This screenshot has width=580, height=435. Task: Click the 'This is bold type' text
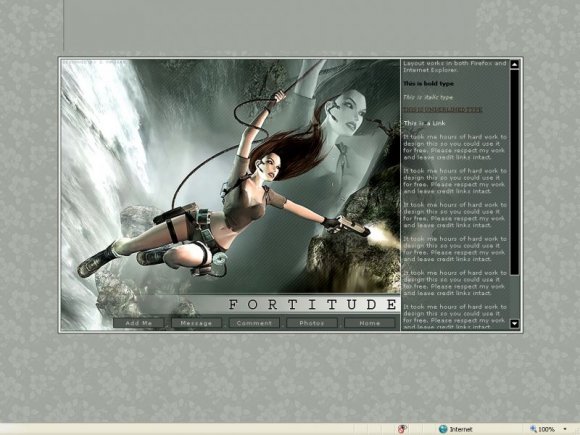pyautogui.click(x=428, y=84)
